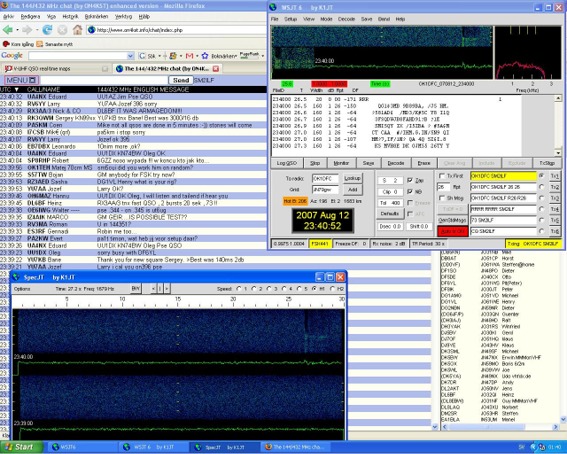This screenshot has height=454, width=567.
Task: Close the 144/432 MHz chat tab
Action: tap(216, 69)
